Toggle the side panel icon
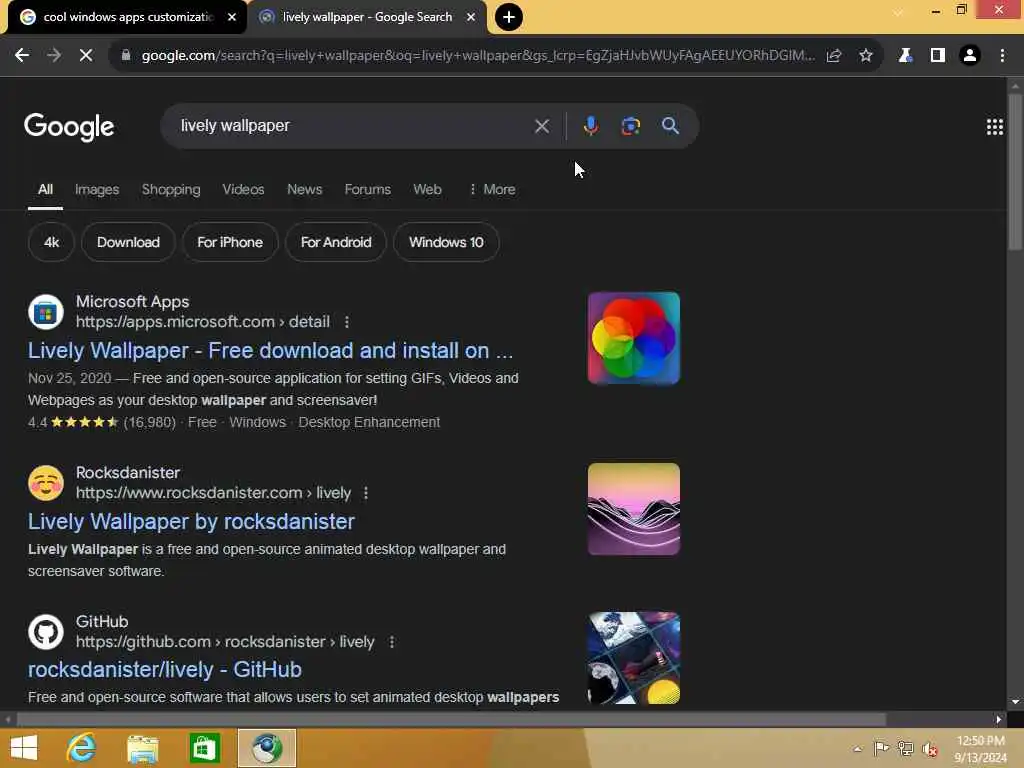Image resolution: width=1024 pixels, height=768 pixels. pos(938,56)
